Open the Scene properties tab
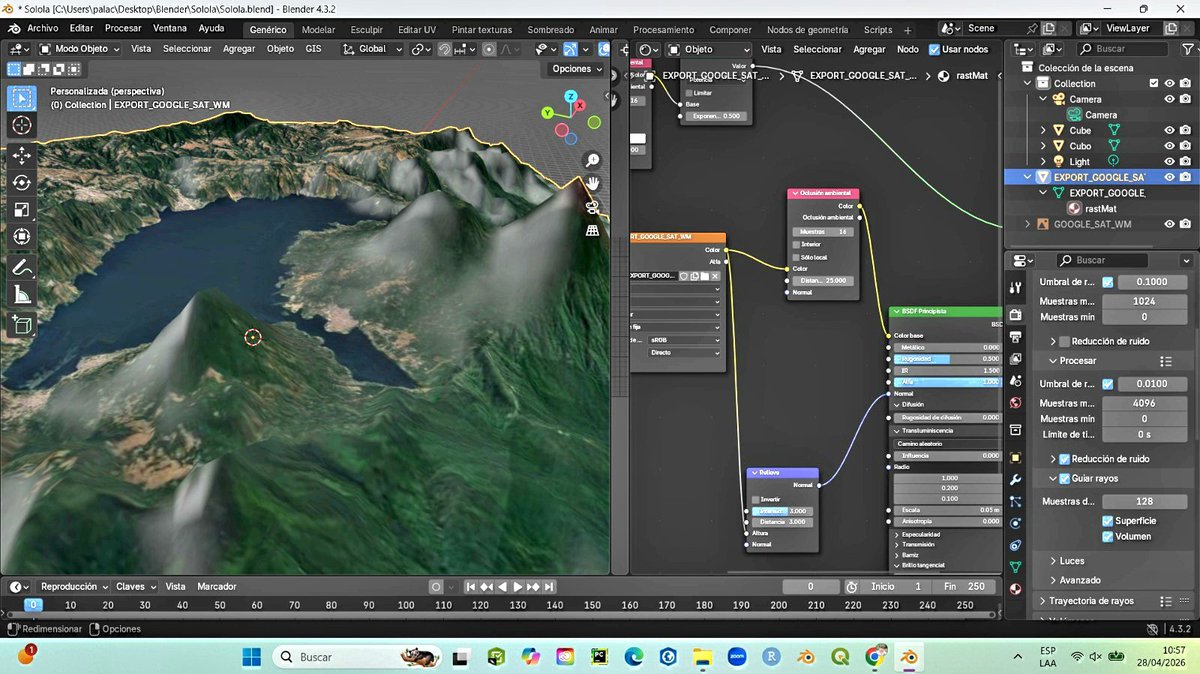 pos(1016,381)
